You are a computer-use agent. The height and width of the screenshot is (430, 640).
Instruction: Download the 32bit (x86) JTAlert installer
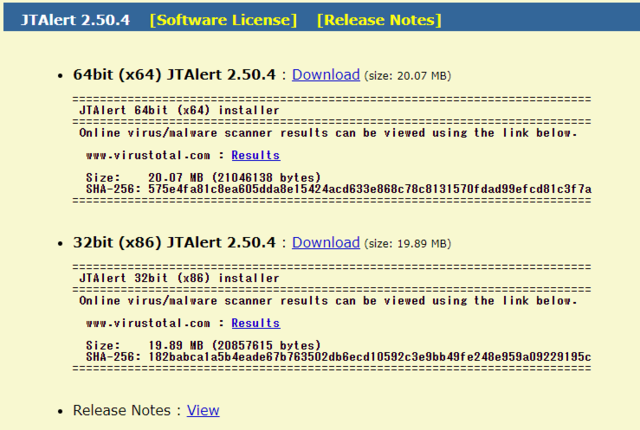click(x=326, y=242)
